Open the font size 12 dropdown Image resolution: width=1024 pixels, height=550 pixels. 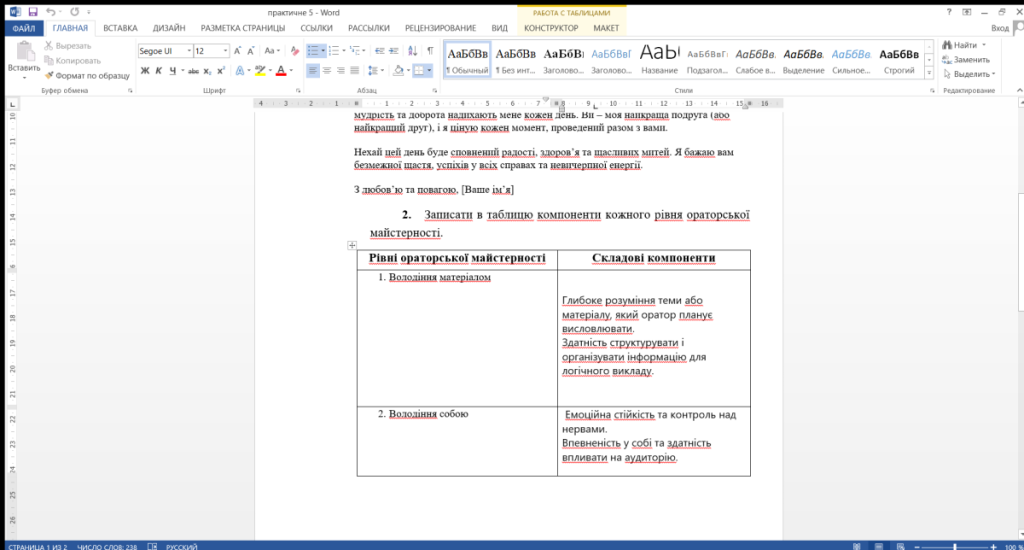225,51
